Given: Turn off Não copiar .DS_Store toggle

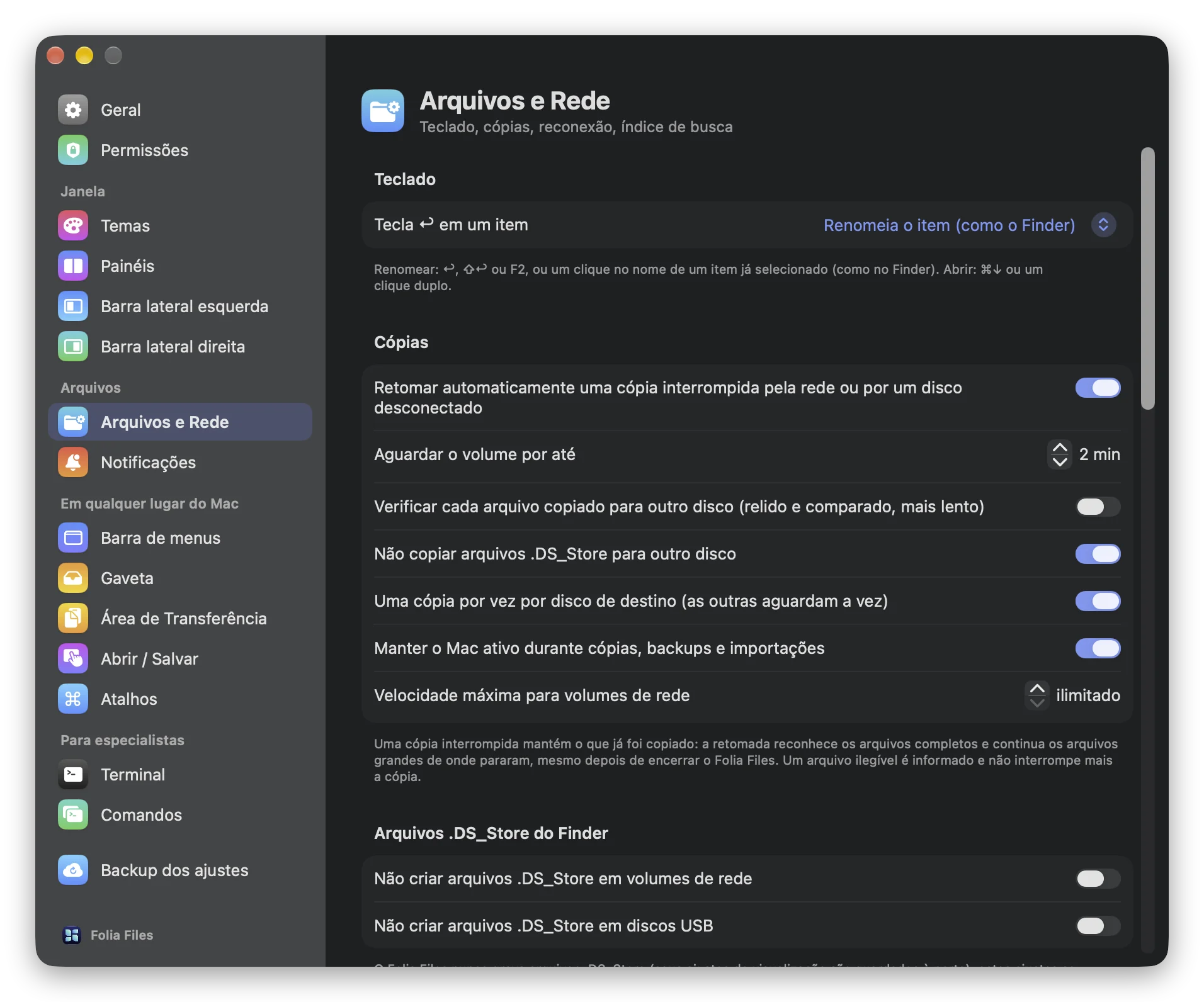Looking at the screenshot, I should [1098, 554].
